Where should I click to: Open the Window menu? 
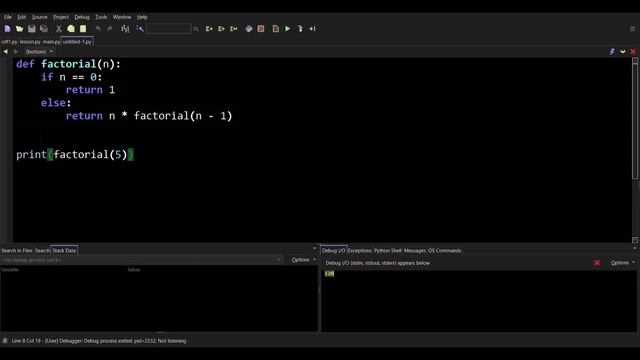click(122, 17)
